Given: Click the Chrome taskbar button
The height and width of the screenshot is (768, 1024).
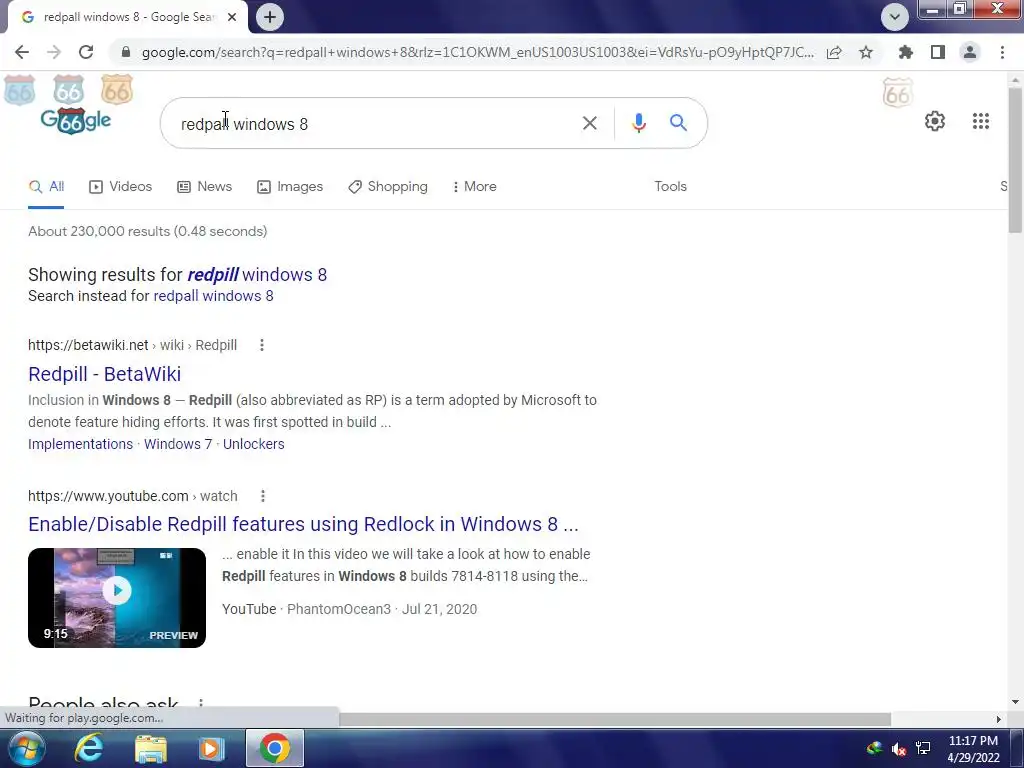Looking at the screenshot, I should click(x=275, y=748).
